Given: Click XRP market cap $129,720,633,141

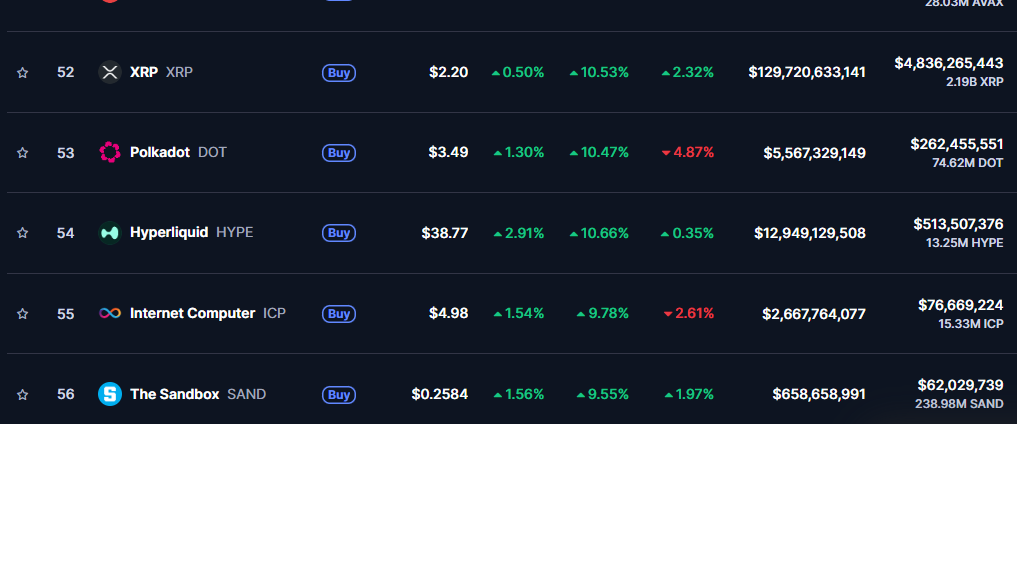Looking at the screenshot, I should point(807,72).
